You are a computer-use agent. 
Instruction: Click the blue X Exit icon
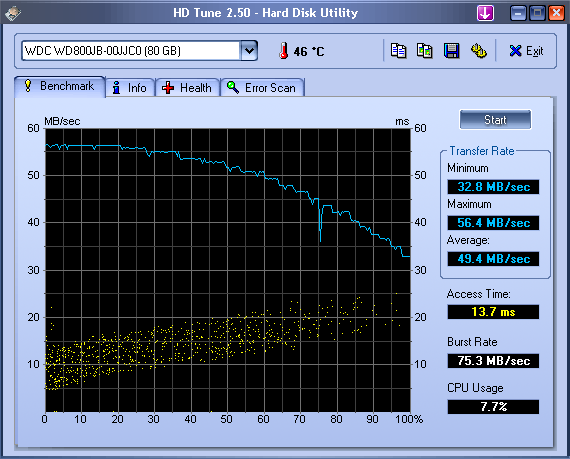(x=515, y=51)
